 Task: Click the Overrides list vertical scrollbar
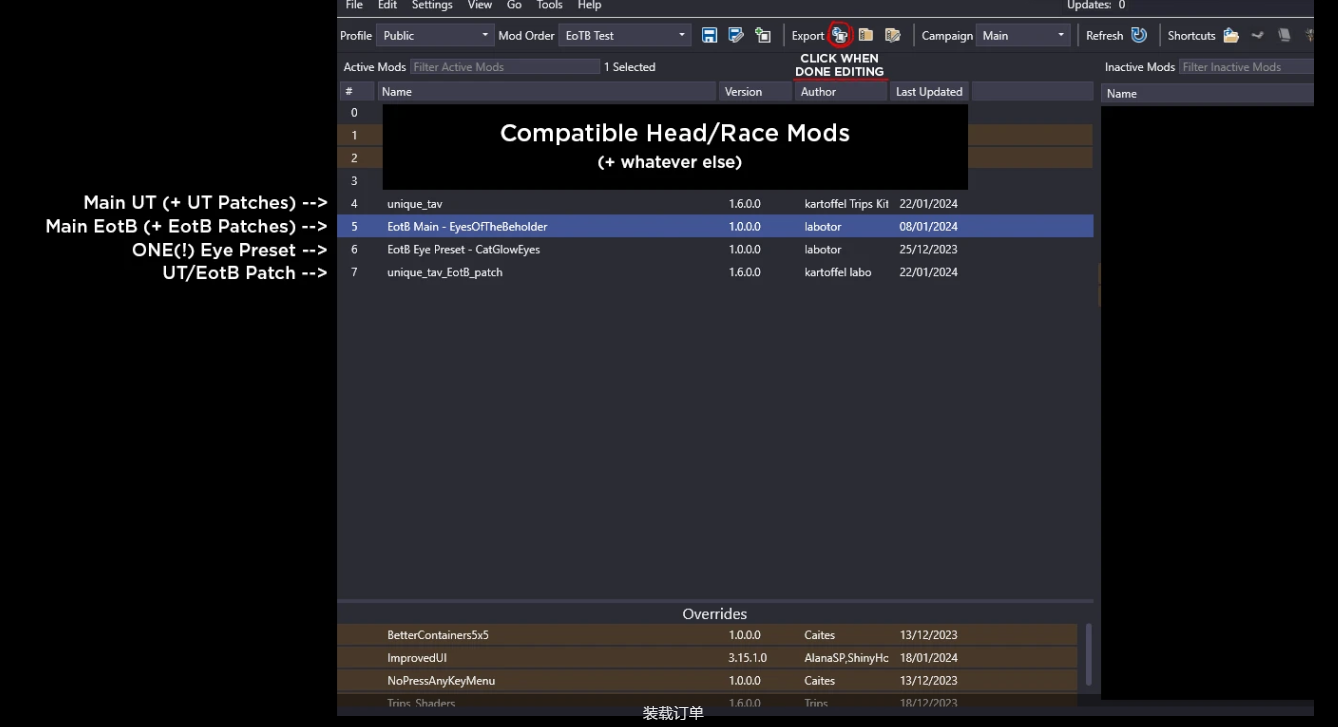click(x=1088, y=655)
